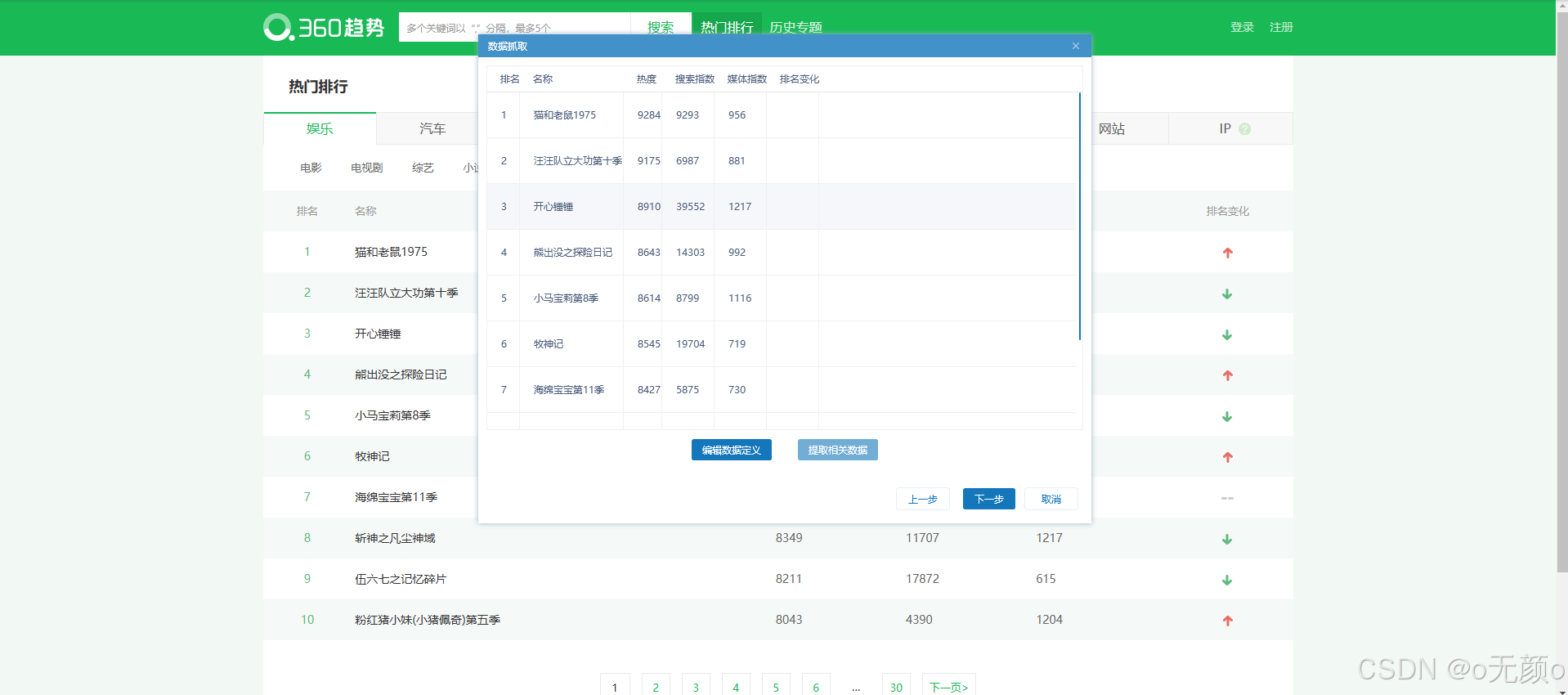This screenshot has height=695, width=1568.
Task: Click the red up arrow for 猫和老鼠1975
Action: click(1227, 253)
